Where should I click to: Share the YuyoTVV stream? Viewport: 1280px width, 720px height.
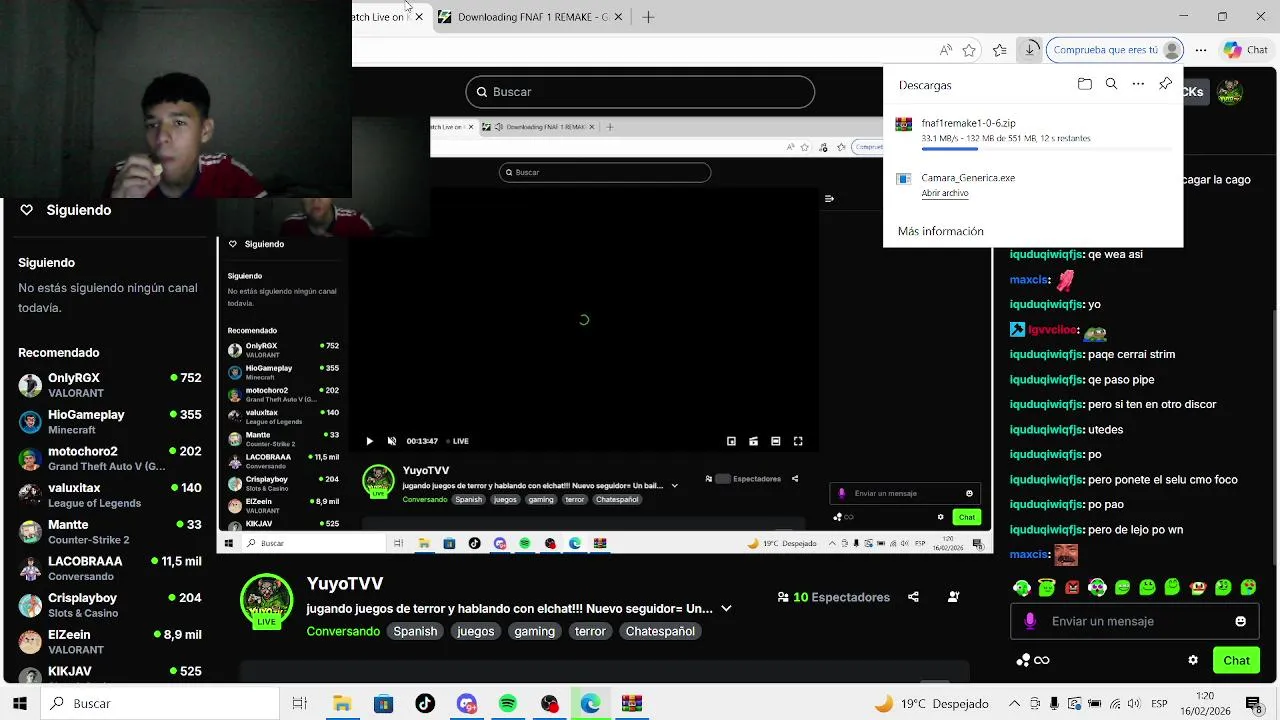tap(913, 597)
